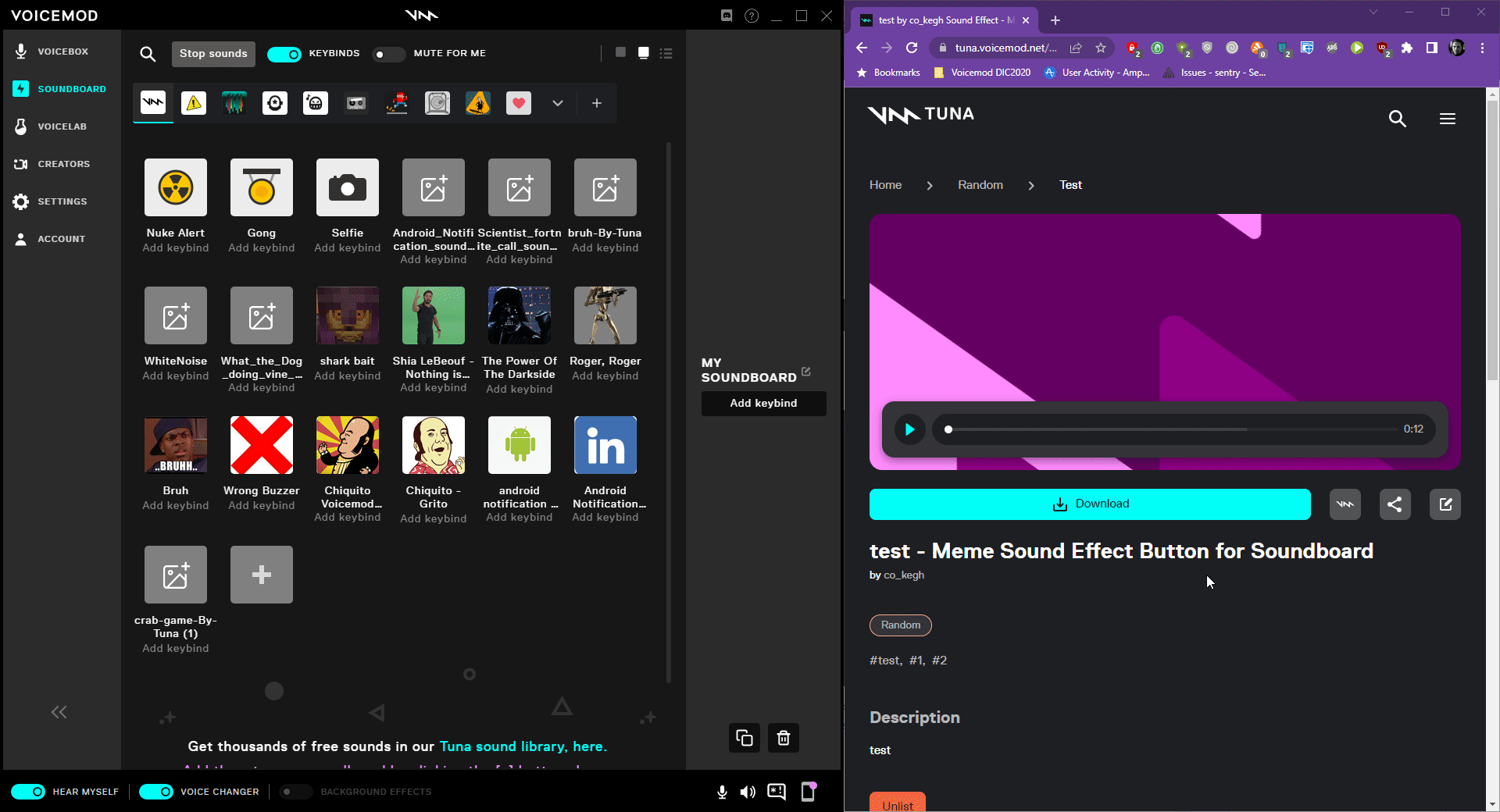1500x812 pixels.
Task: Enable the Mute For Me toggle
Action: (x=388, y=54)
